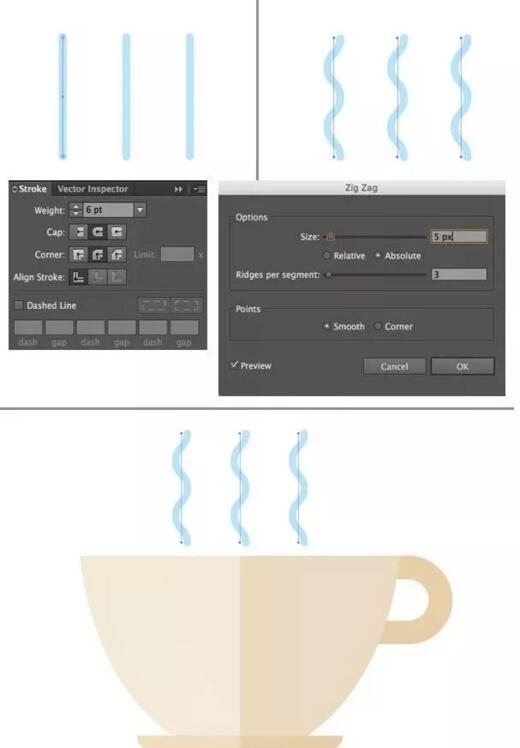Image resolution: width=520 pixels, height=748 pixels.
Task: Select the Relative size radio button
Action: (x=327, y=256)
